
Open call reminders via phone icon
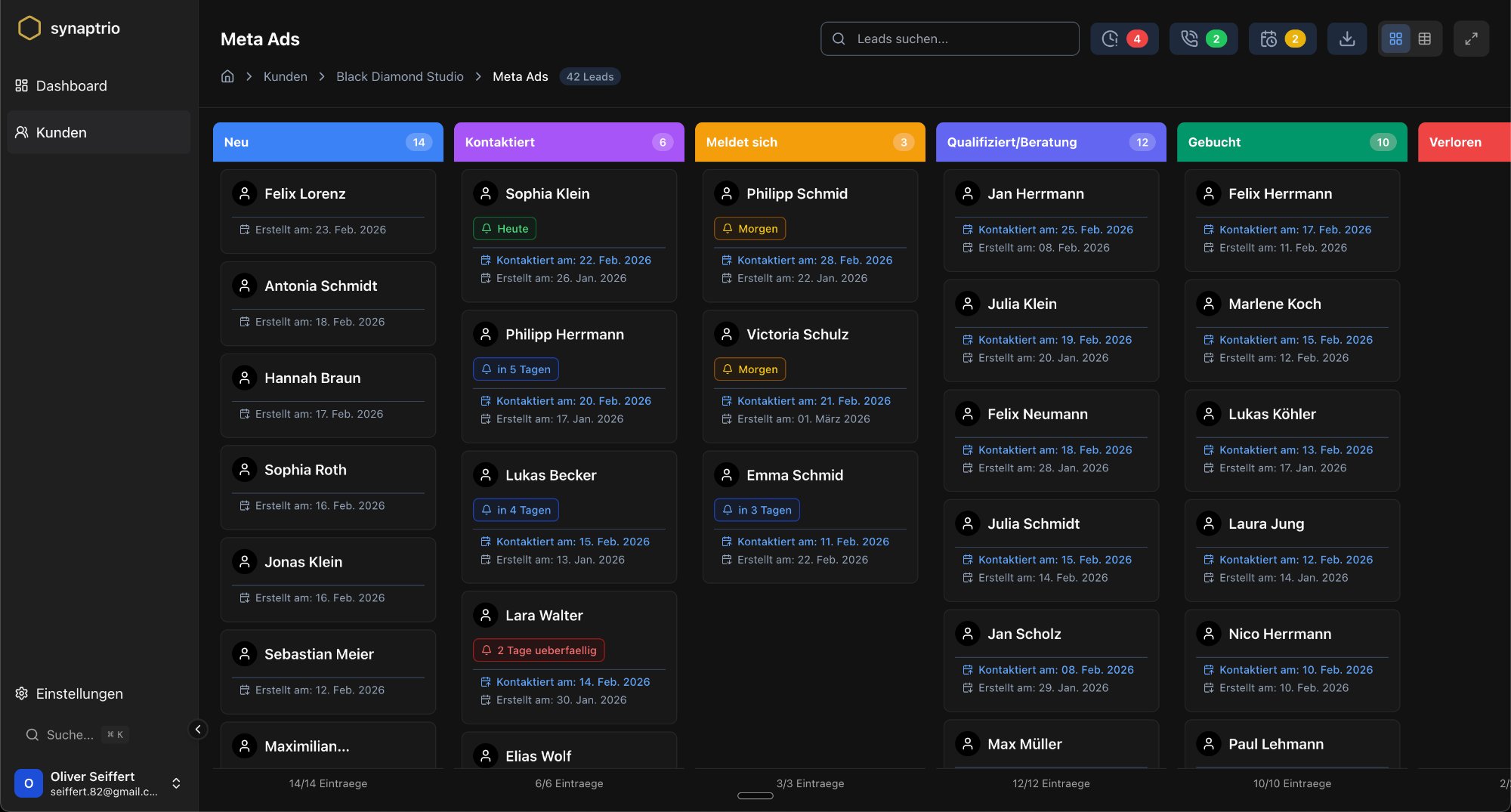pos(1202,38)
